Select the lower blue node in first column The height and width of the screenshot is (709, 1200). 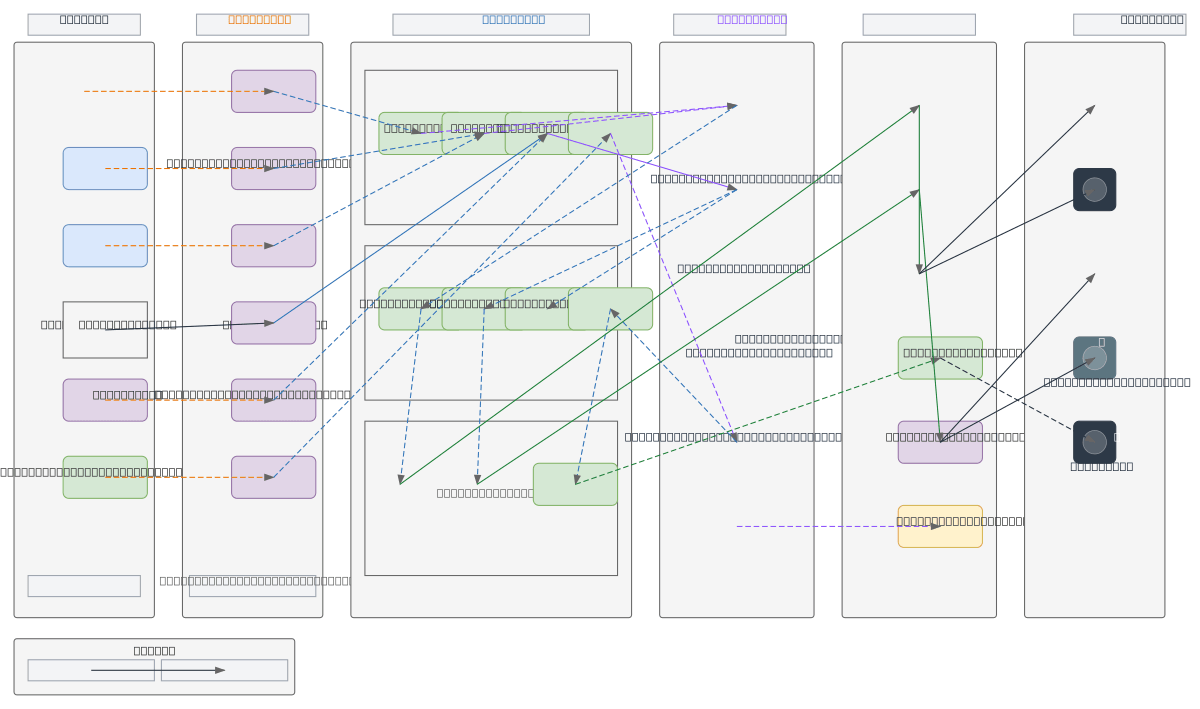click(x=105, y=246)
